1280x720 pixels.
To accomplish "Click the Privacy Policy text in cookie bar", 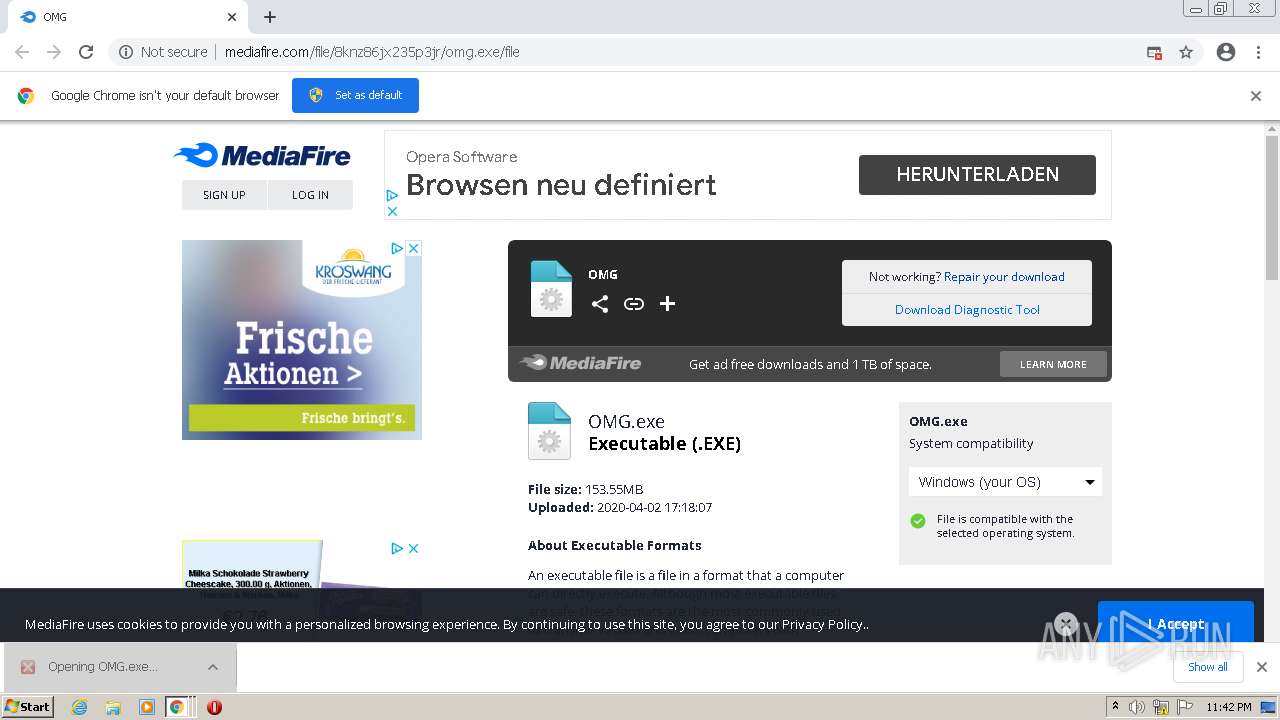I will point(823,624).
